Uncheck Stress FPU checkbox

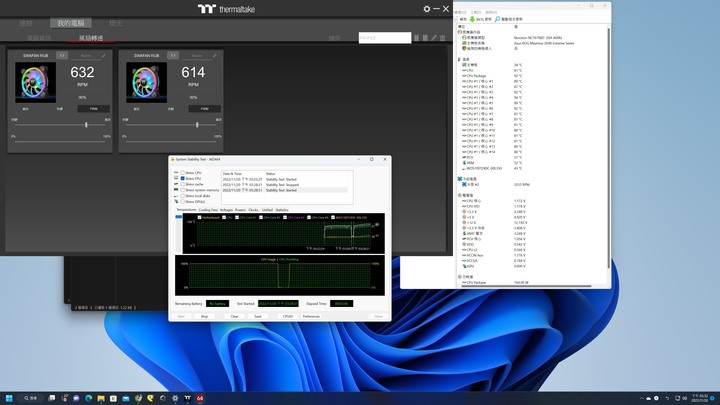(182, 178)
